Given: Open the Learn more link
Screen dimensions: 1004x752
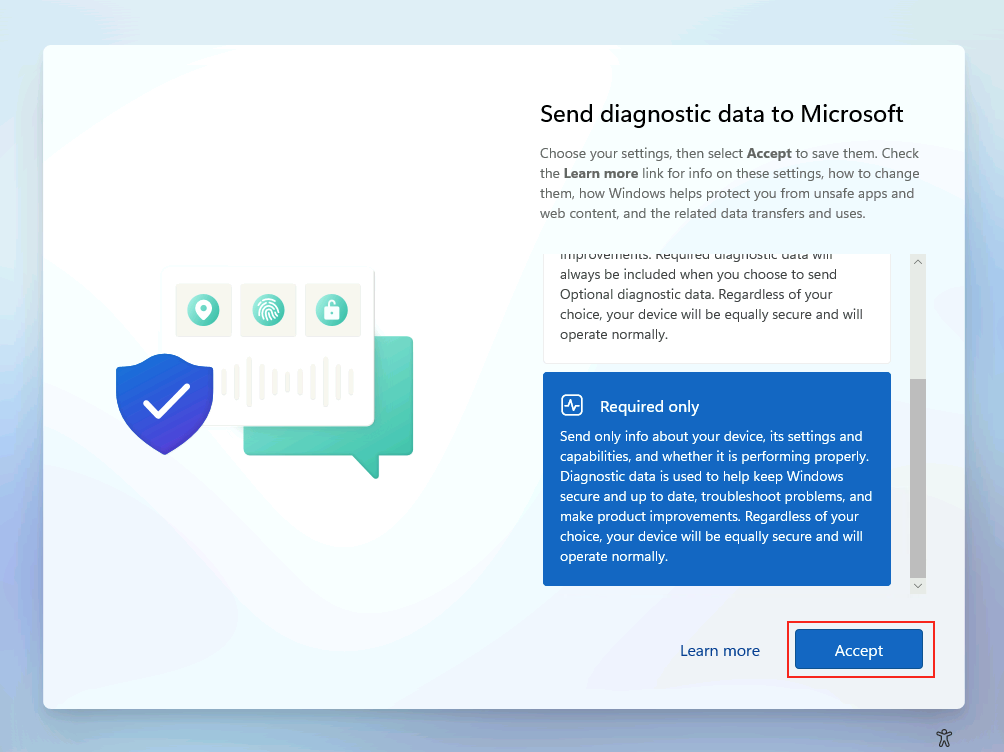Looking at the screenshot, I should 720,651.
